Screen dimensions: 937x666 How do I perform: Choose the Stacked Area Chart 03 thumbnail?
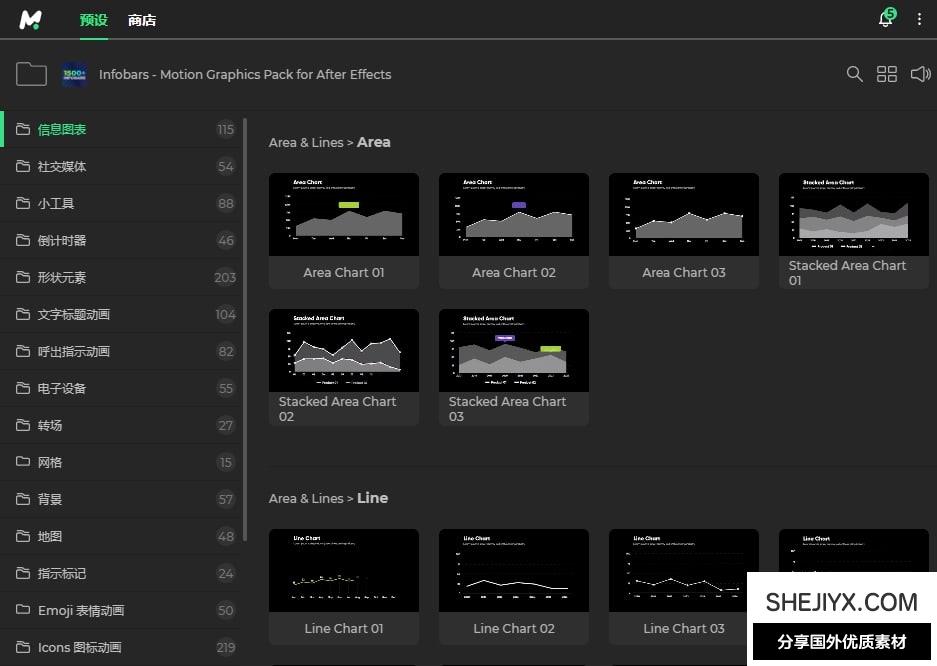[x=514, y=350]
